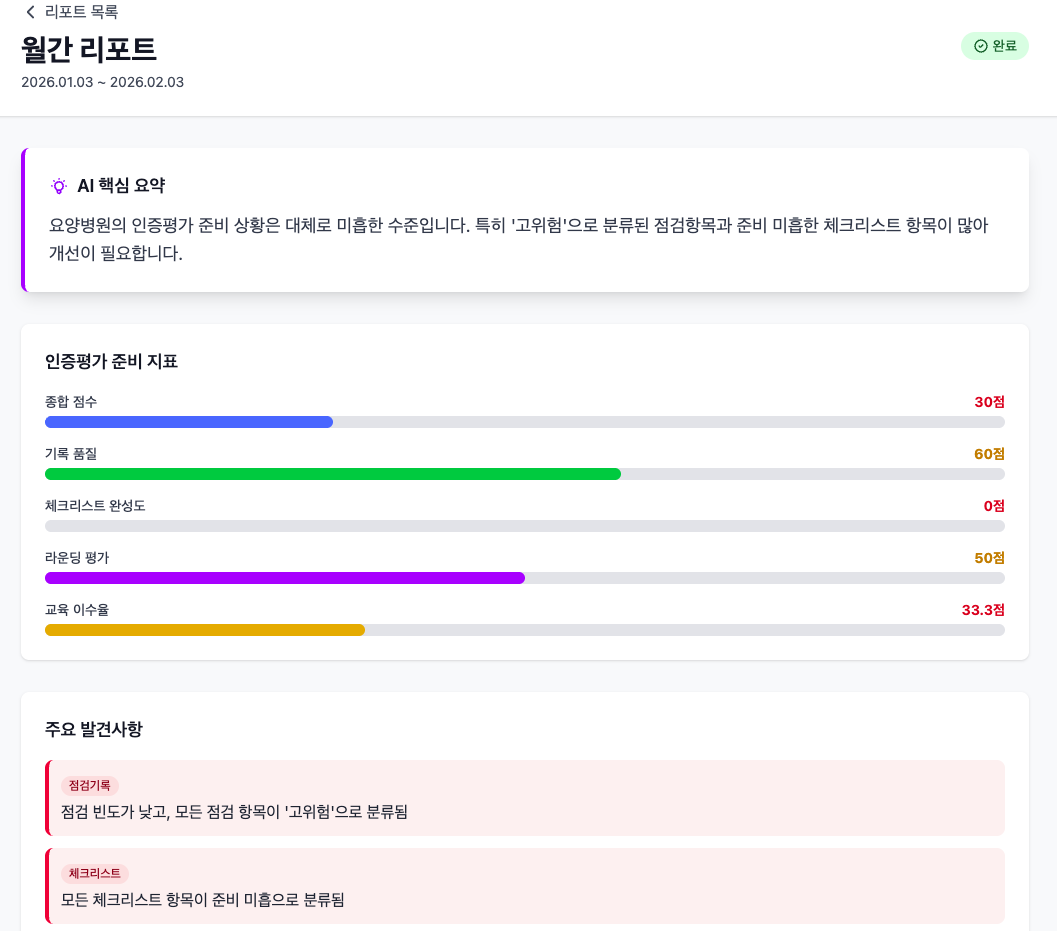Click the date range 2026.01.03 ~ 2026.02.03
The width and height of the screenshot is (1057, 931).
[x=102, y=82]
